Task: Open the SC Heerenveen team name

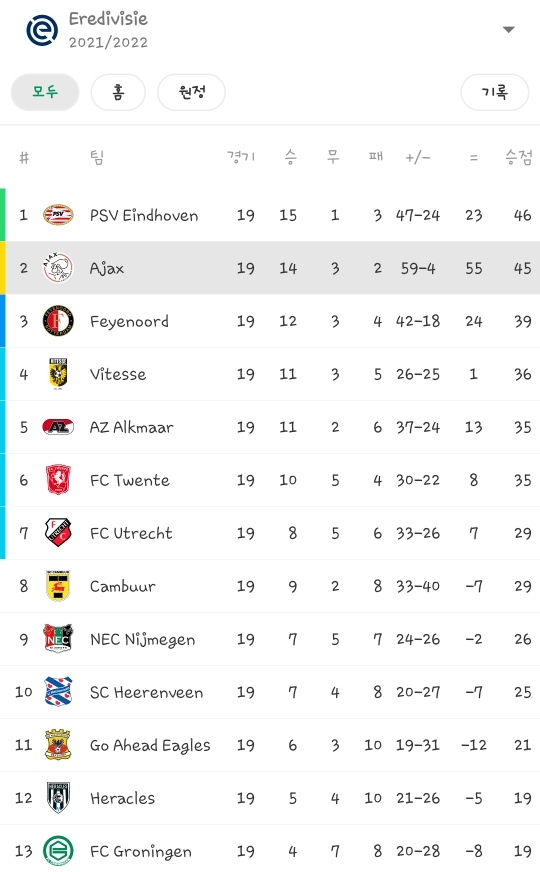Action: 146,692
